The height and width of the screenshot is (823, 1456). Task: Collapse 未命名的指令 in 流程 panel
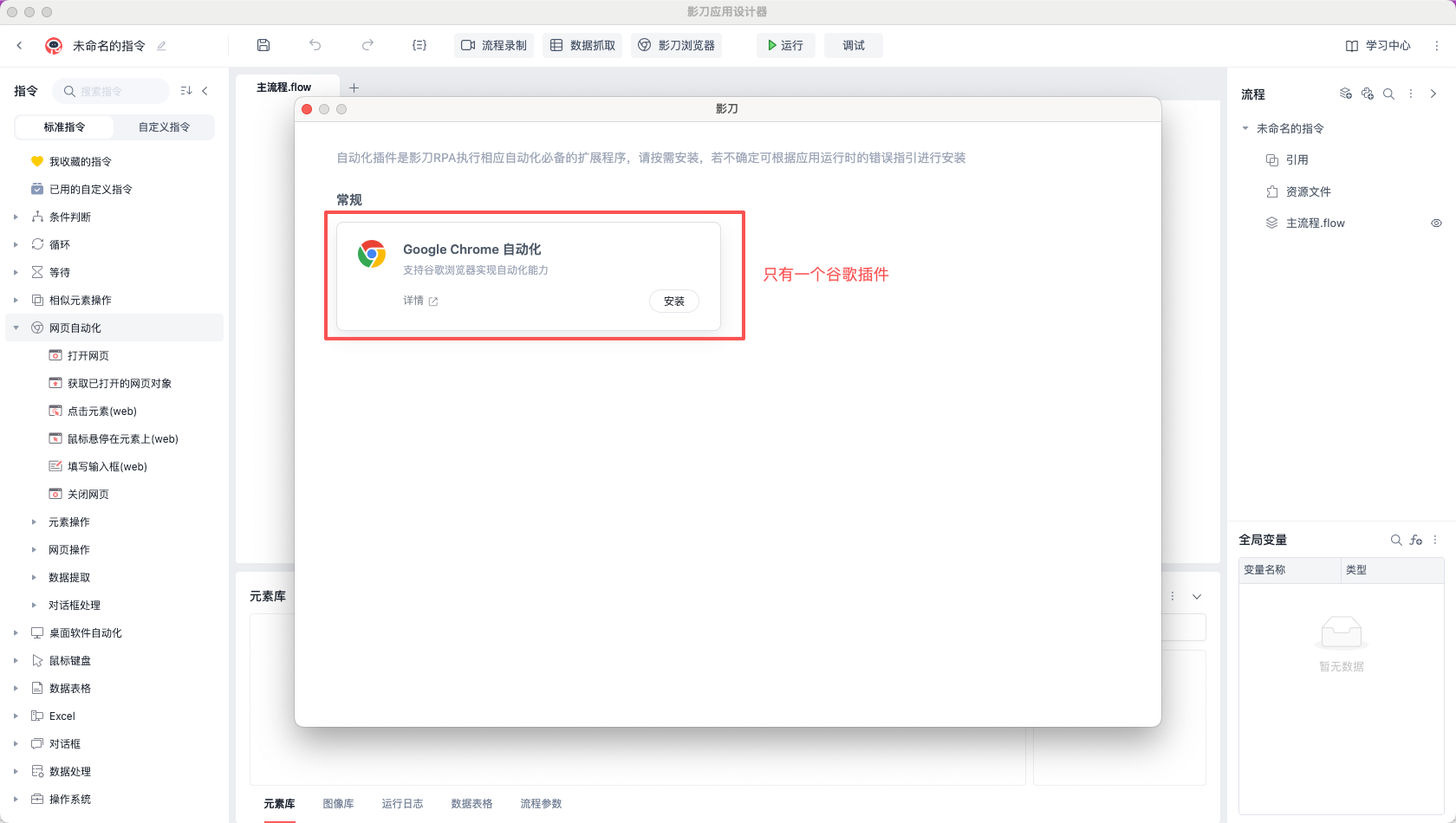1245,128
